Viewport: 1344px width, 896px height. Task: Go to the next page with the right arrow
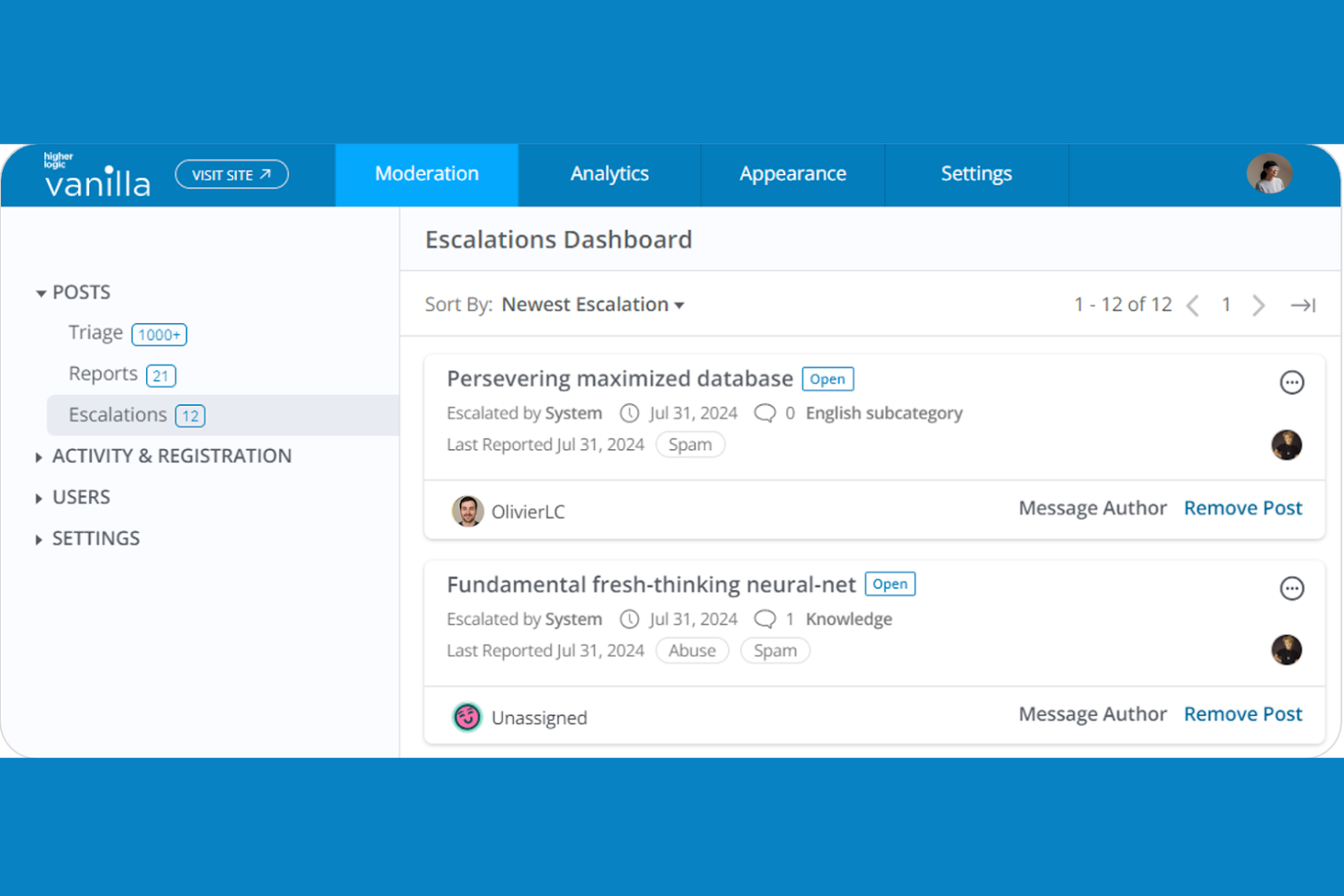pyautogui.click(x=1260, y=305)
